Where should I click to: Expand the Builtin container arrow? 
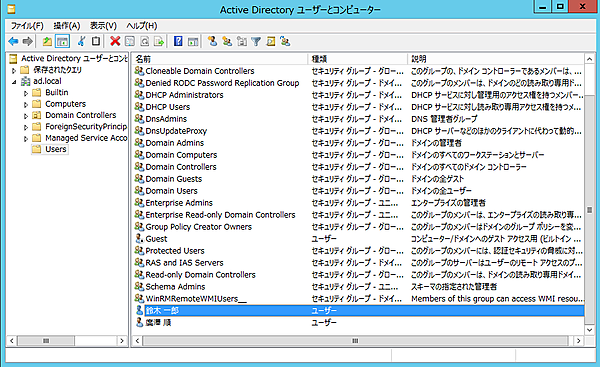[x=26, y=93]
